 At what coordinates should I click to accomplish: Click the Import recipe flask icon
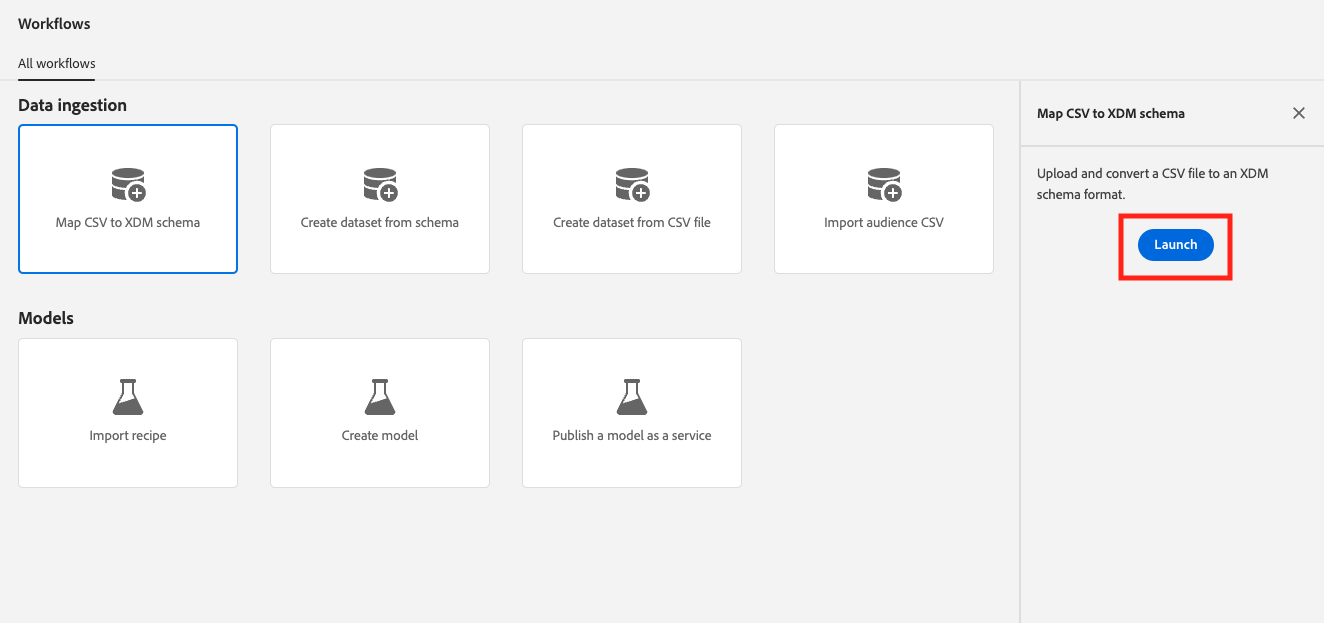coord(128,397)
